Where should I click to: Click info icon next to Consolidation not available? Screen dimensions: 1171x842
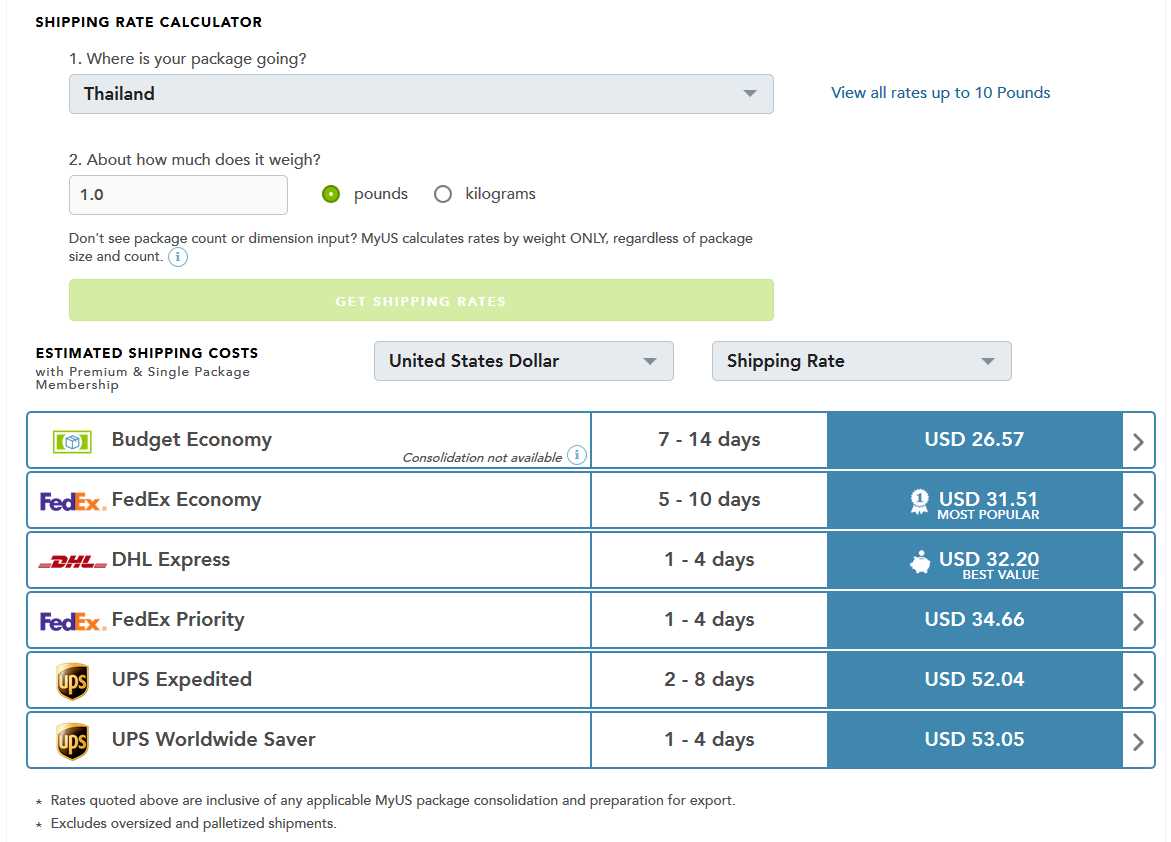[x=576, y=456]
